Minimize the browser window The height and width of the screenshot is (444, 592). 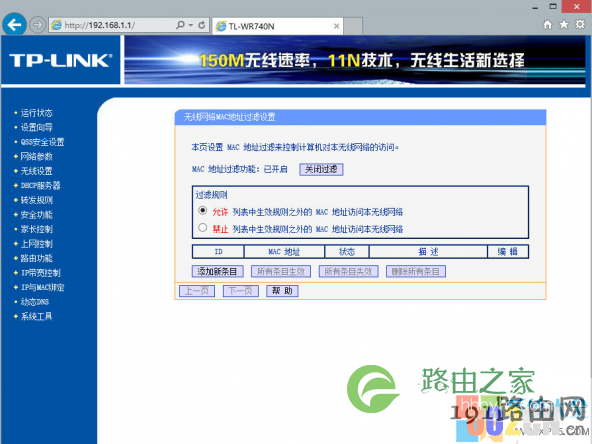point(535,7)
